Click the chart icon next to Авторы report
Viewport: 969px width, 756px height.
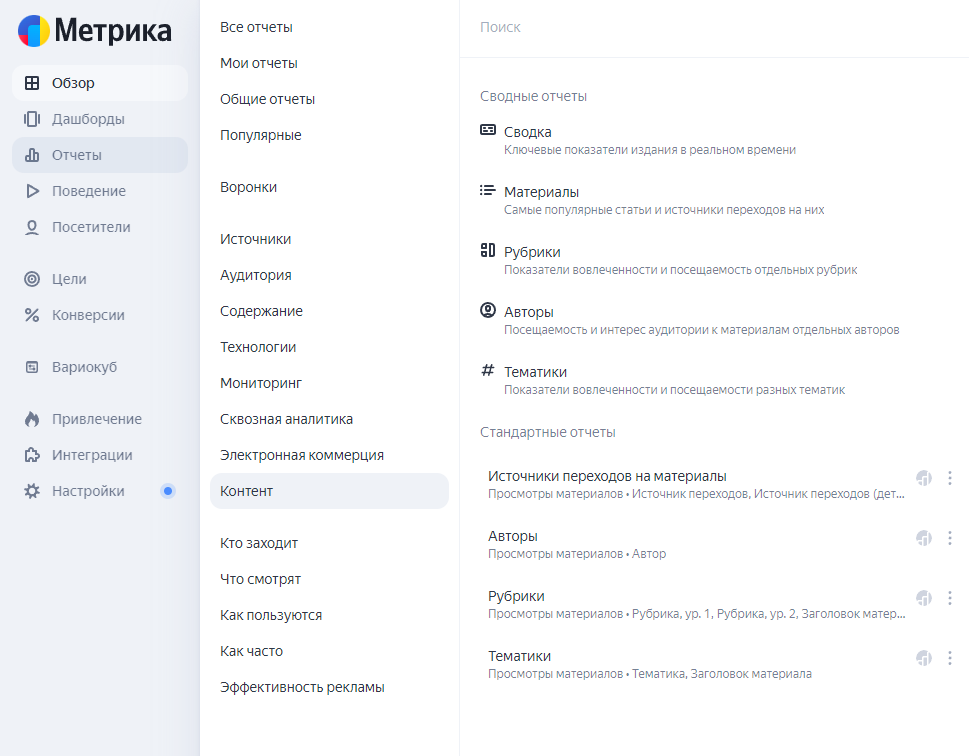(924, 538)
